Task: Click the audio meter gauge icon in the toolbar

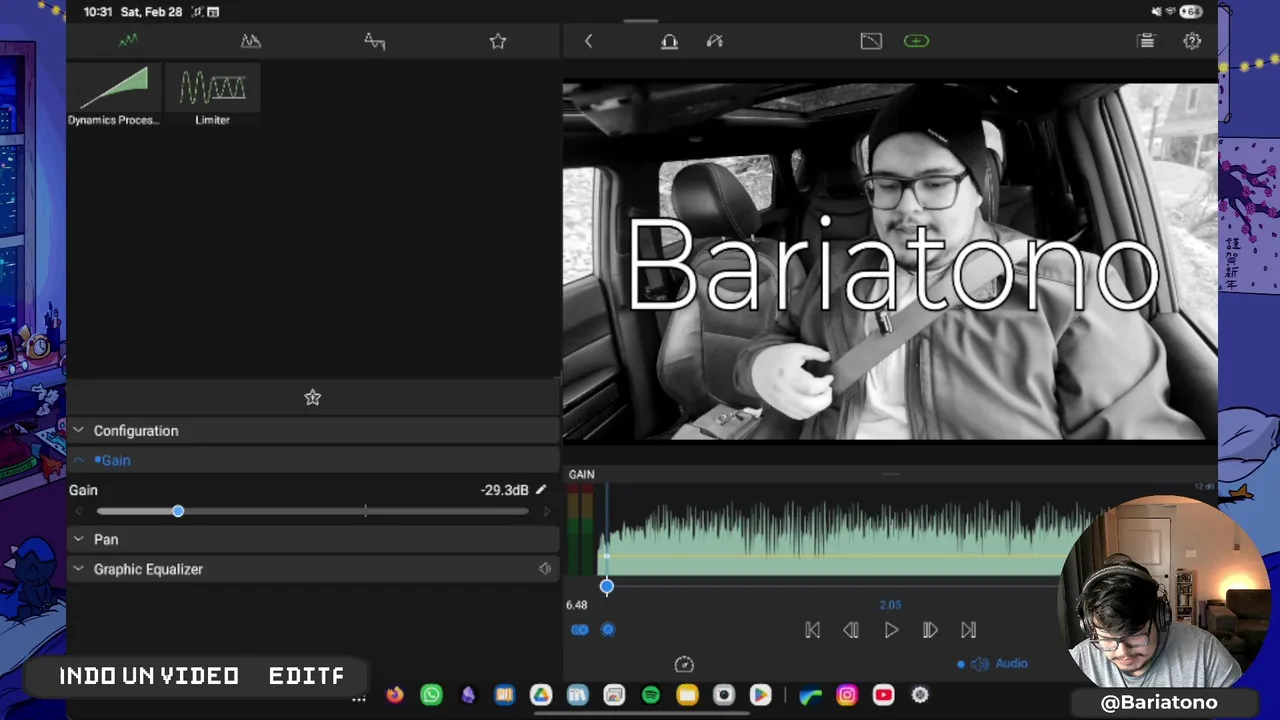Action: point(714,41)
